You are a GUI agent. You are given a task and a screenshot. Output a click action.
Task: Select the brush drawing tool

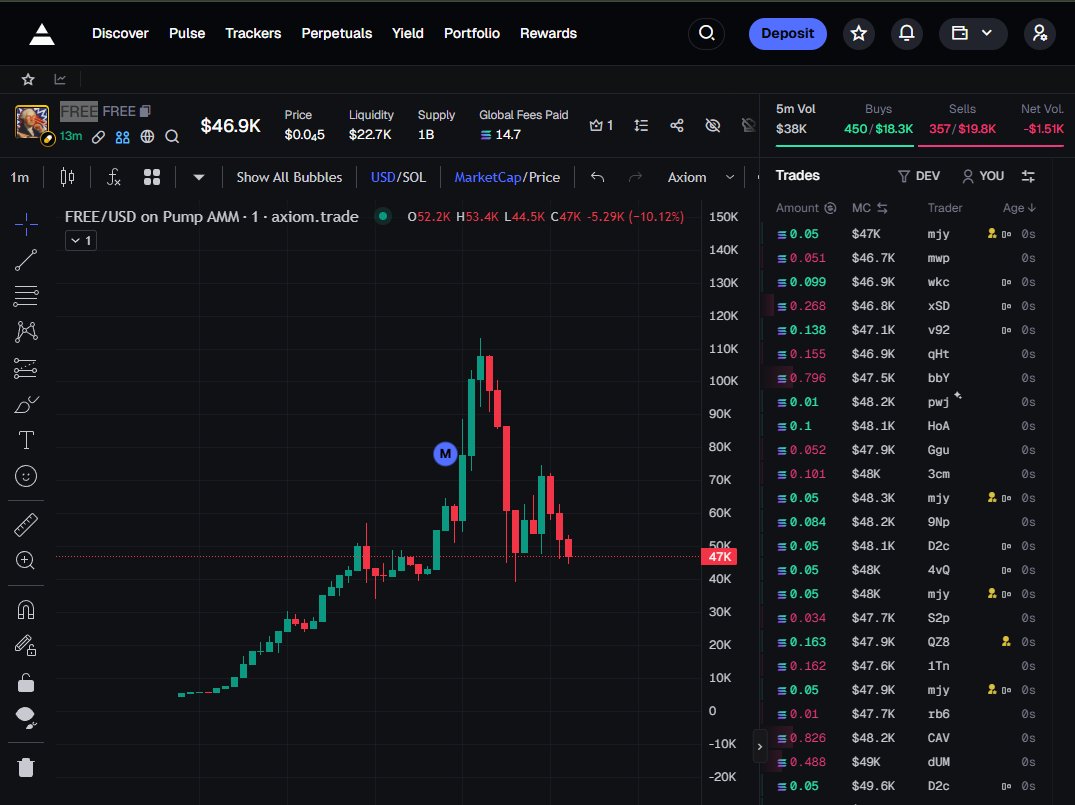(26, 405)
